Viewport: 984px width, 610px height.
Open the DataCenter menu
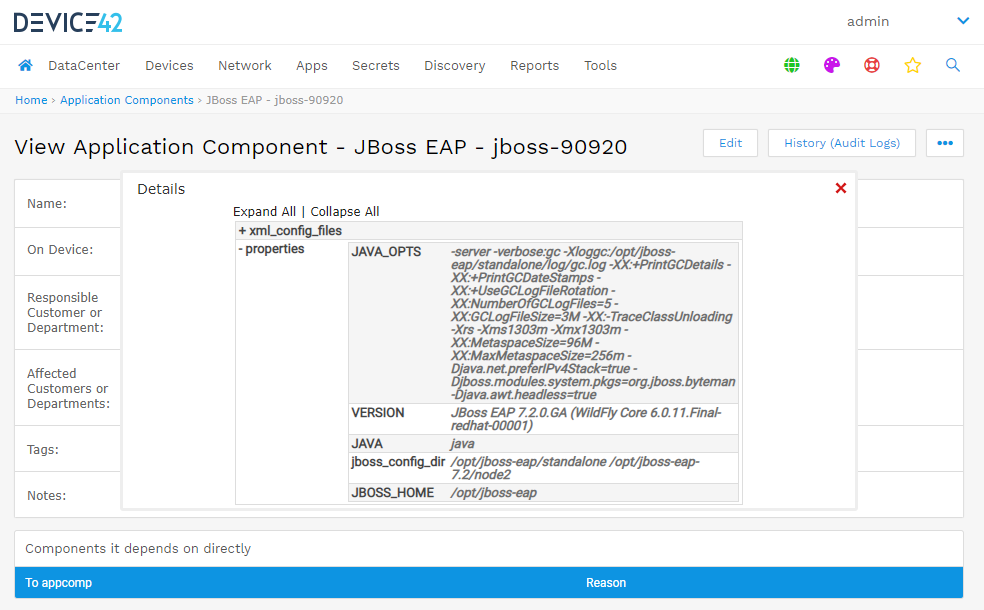click(84, 65)
